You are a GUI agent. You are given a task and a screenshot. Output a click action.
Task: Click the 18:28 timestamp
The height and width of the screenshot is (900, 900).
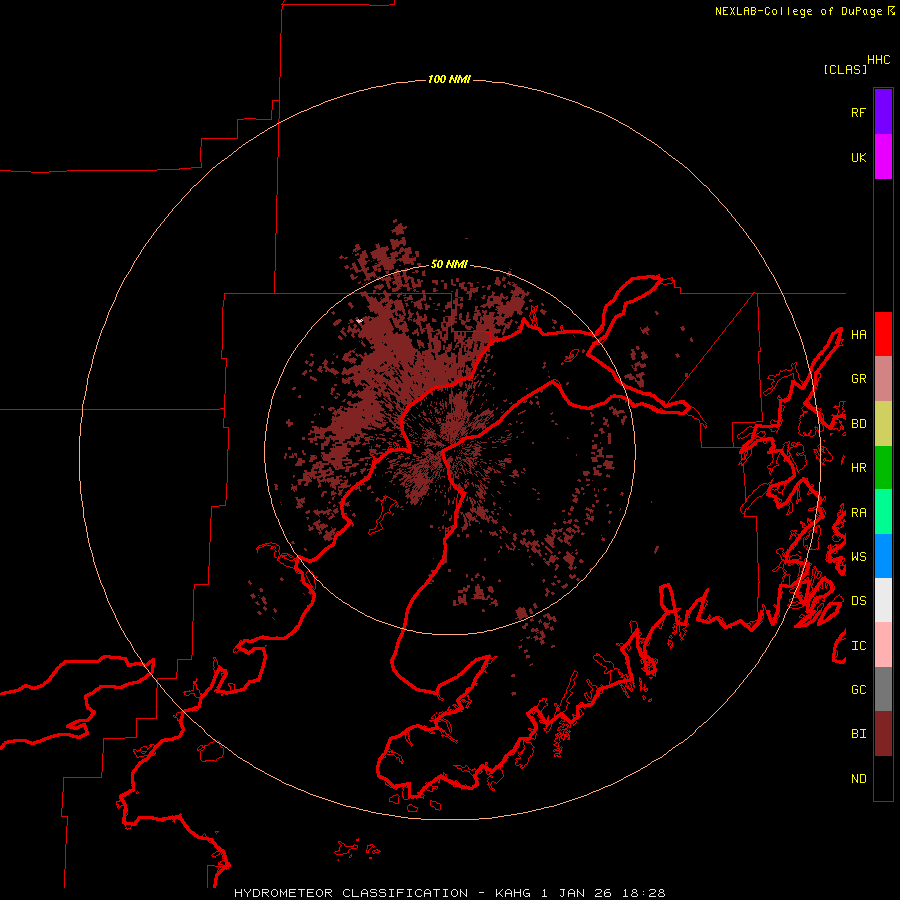(x=646, y=893)
